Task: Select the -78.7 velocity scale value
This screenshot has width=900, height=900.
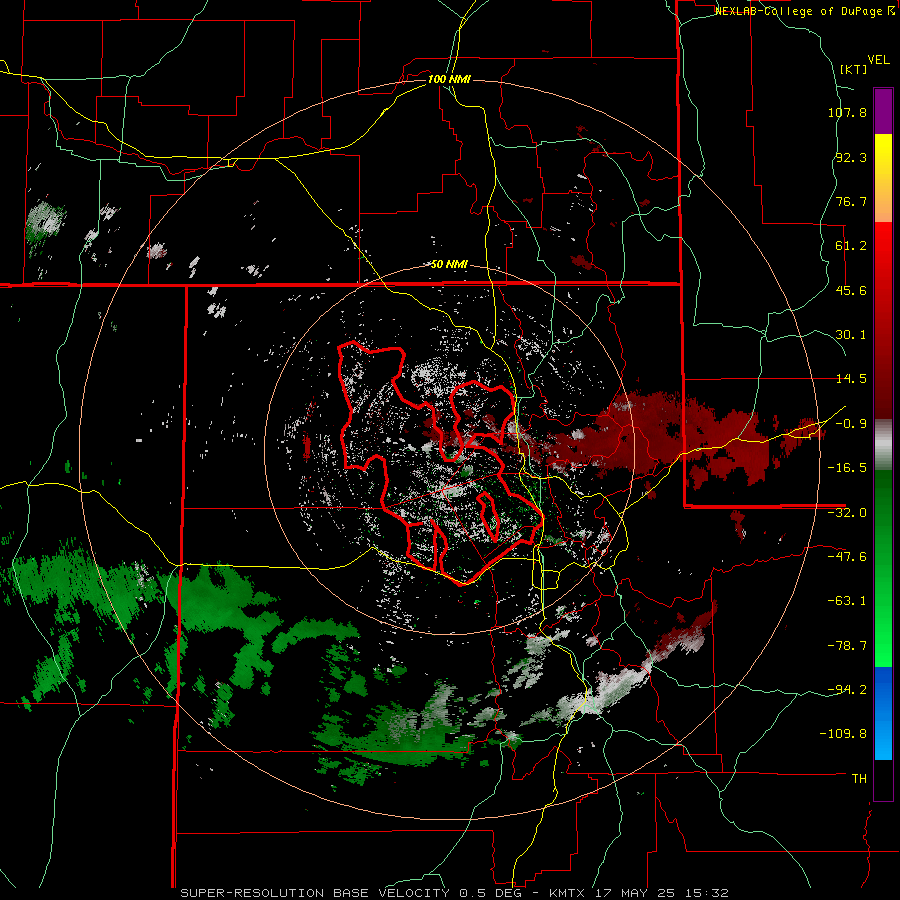Action: click(x=847, y=646)
